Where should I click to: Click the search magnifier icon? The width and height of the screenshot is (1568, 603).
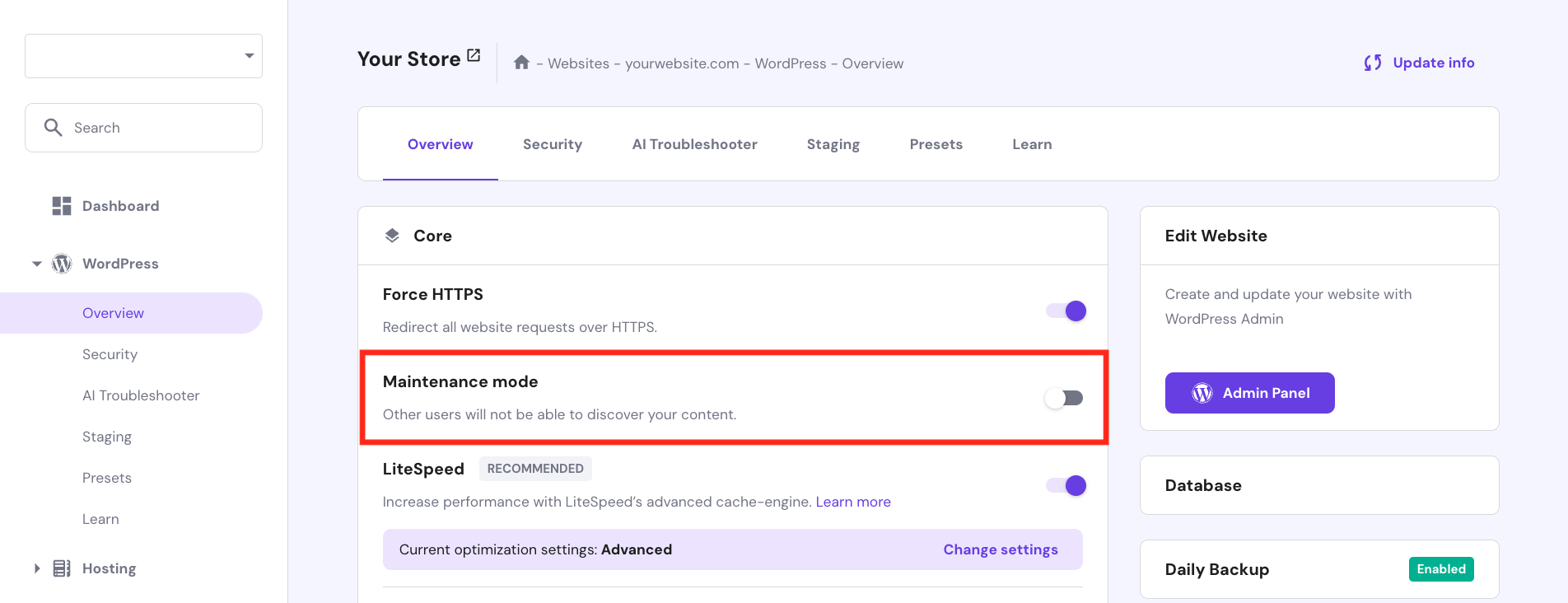point(53,128)
